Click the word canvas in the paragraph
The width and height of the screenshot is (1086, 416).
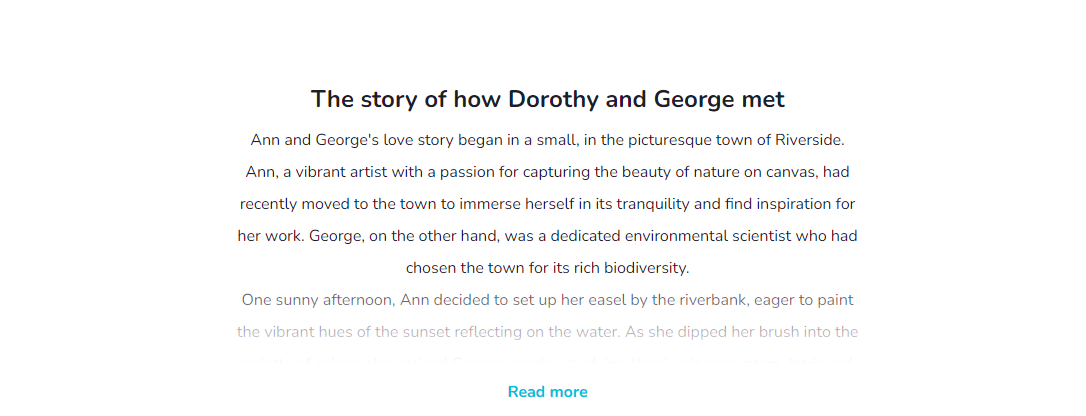(x=792, y=172)
